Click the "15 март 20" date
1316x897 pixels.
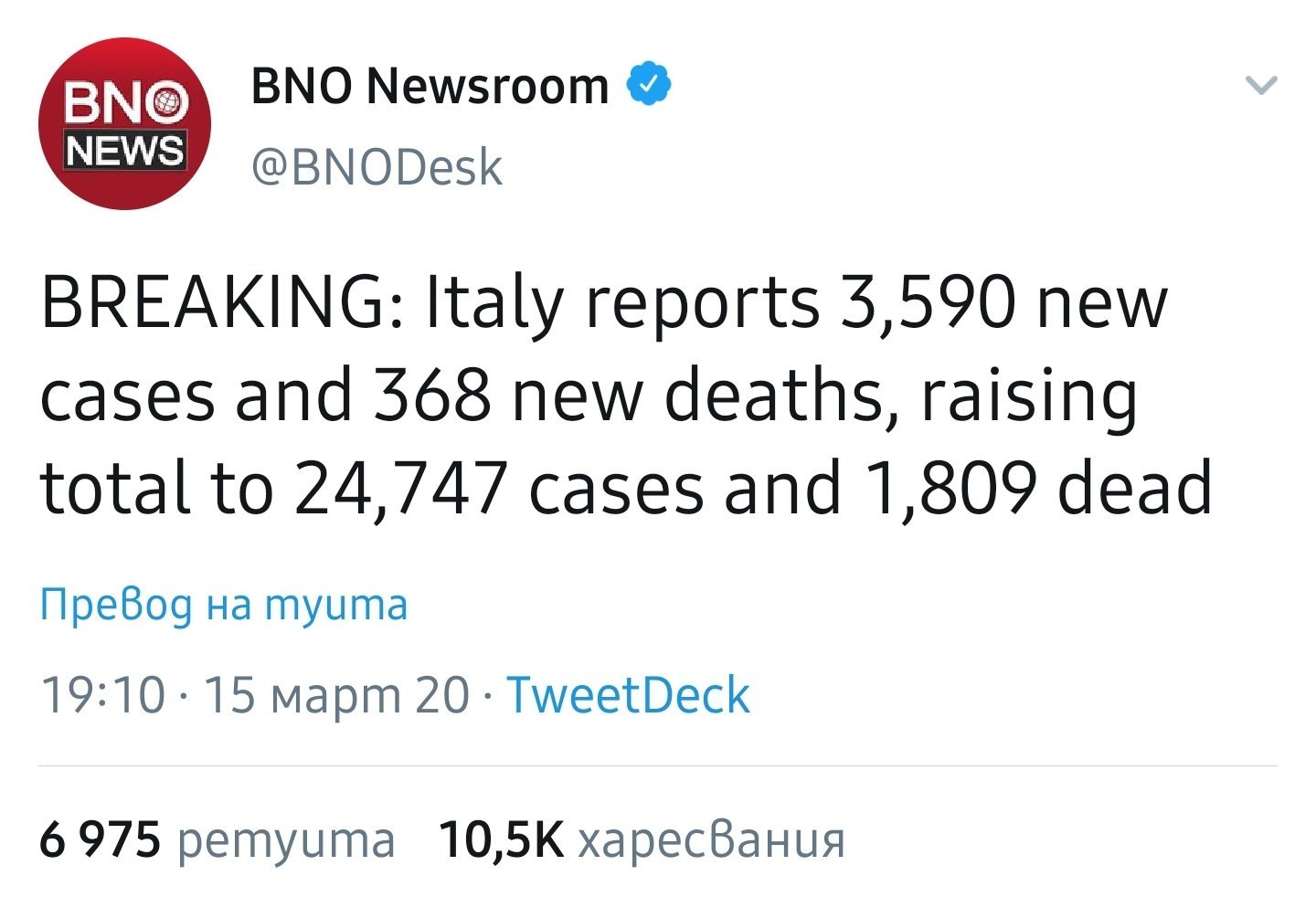[x=335, y=695]
